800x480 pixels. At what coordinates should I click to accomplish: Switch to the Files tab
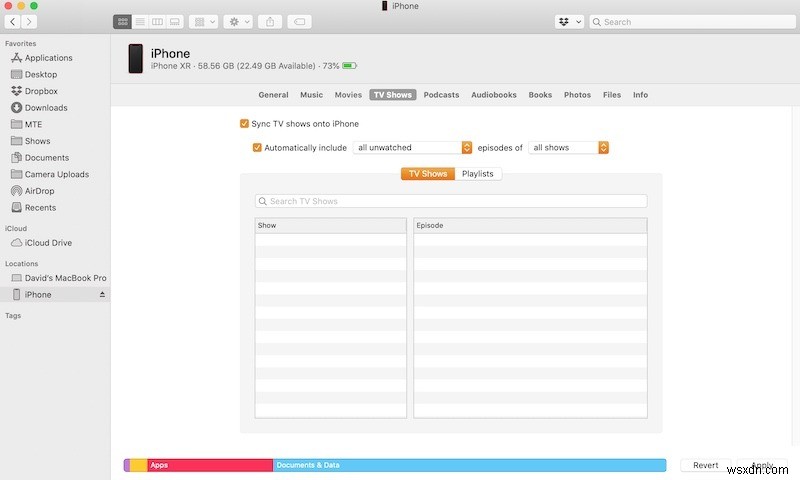pos(612,95)
